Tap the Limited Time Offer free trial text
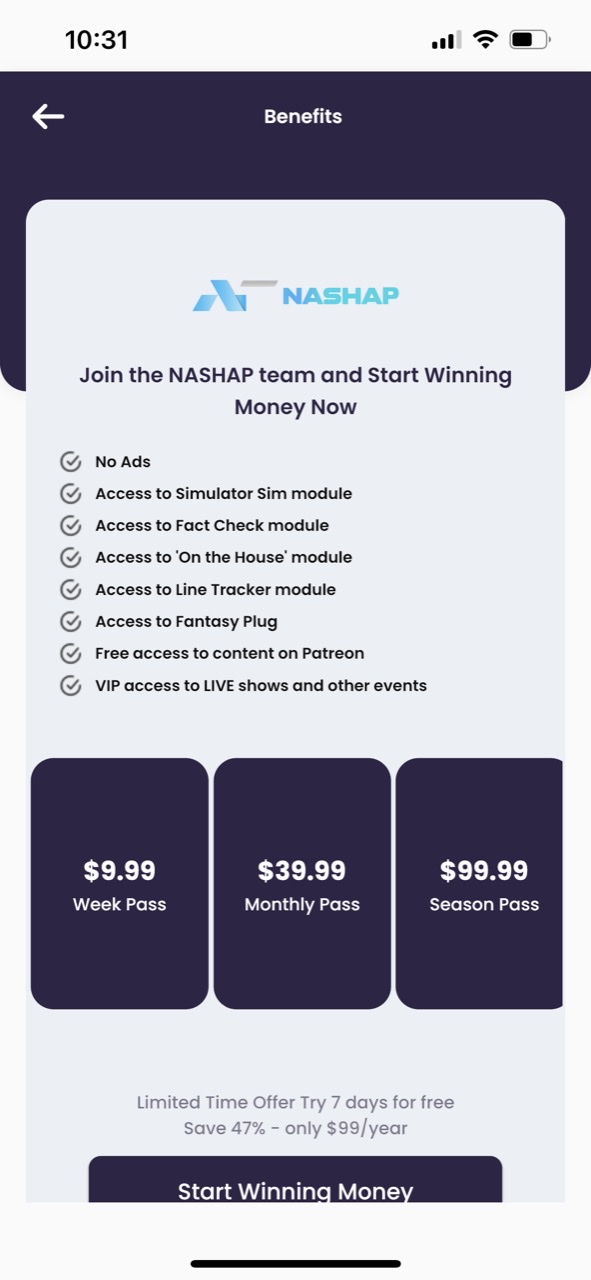 coord(295,1103)
